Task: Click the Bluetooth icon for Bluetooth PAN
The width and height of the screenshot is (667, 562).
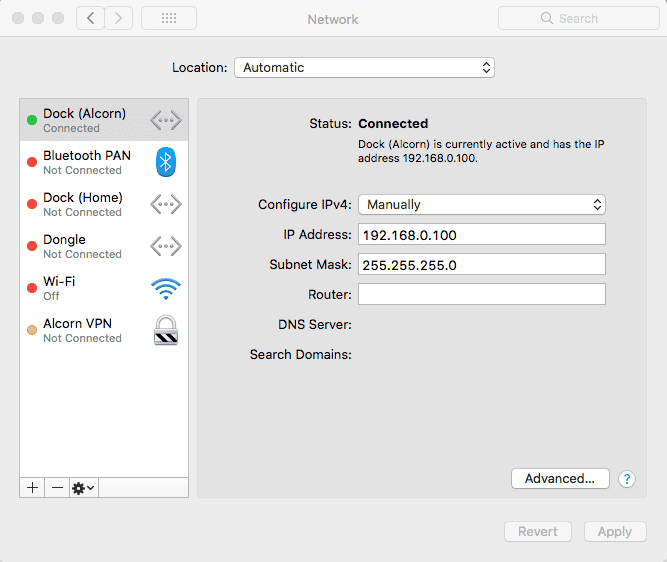Action: tap(166, 162)
